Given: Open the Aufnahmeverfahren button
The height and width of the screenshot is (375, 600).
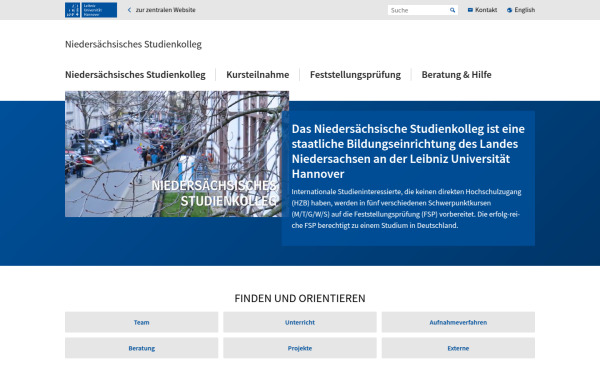Looking at the screenshot, I should (458, 322).
